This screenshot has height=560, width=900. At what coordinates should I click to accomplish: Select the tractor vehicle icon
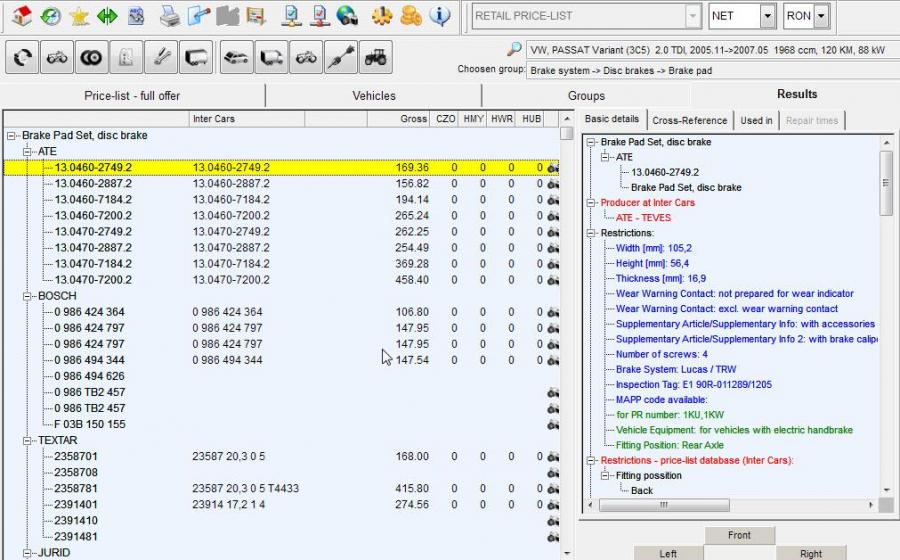(x=376, y=58)
